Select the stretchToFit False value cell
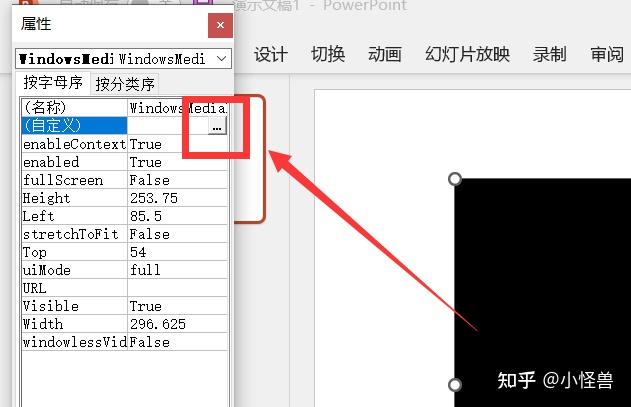The width and height of the screenshot is (631, 407). [177, 234]
